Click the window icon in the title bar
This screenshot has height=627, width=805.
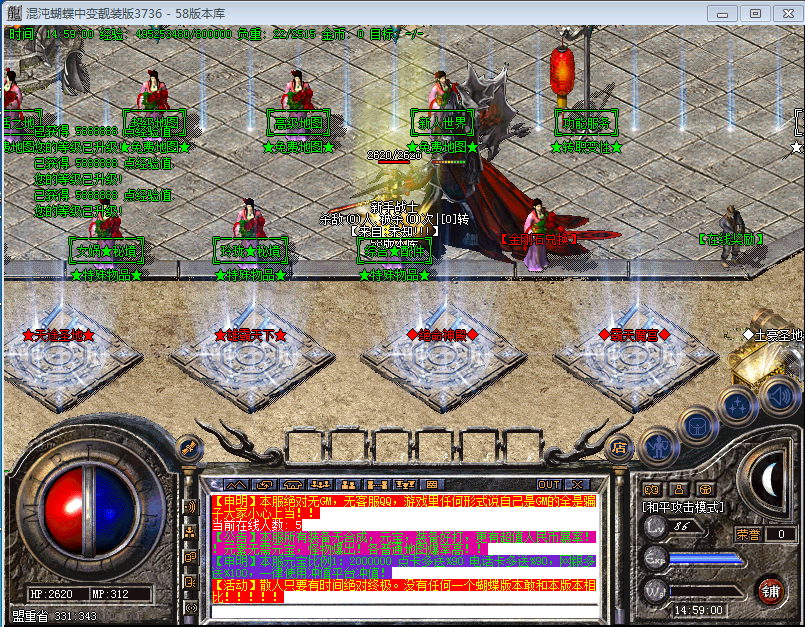(14, 13)
